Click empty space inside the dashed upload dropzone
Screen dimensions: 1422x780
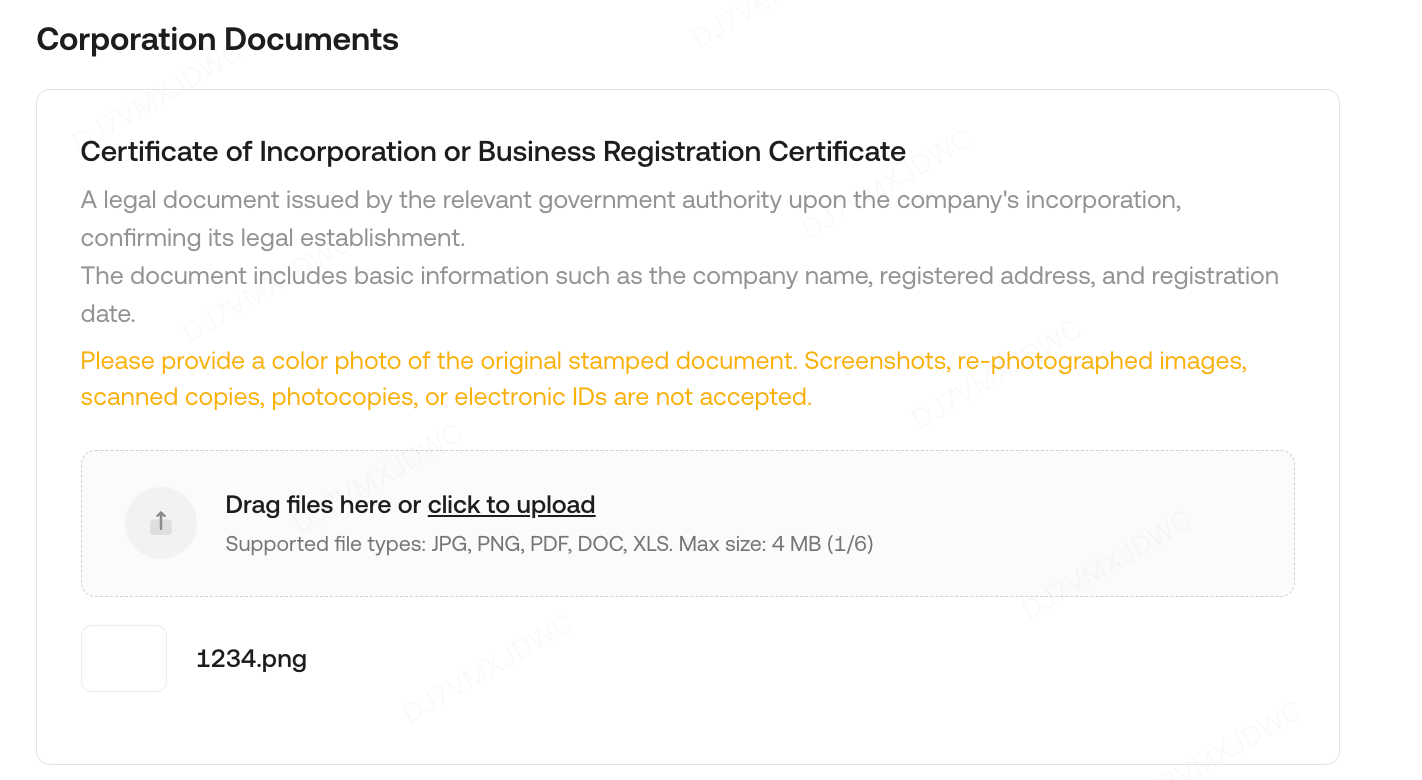pyautogui.click(x=1050, y=523)
